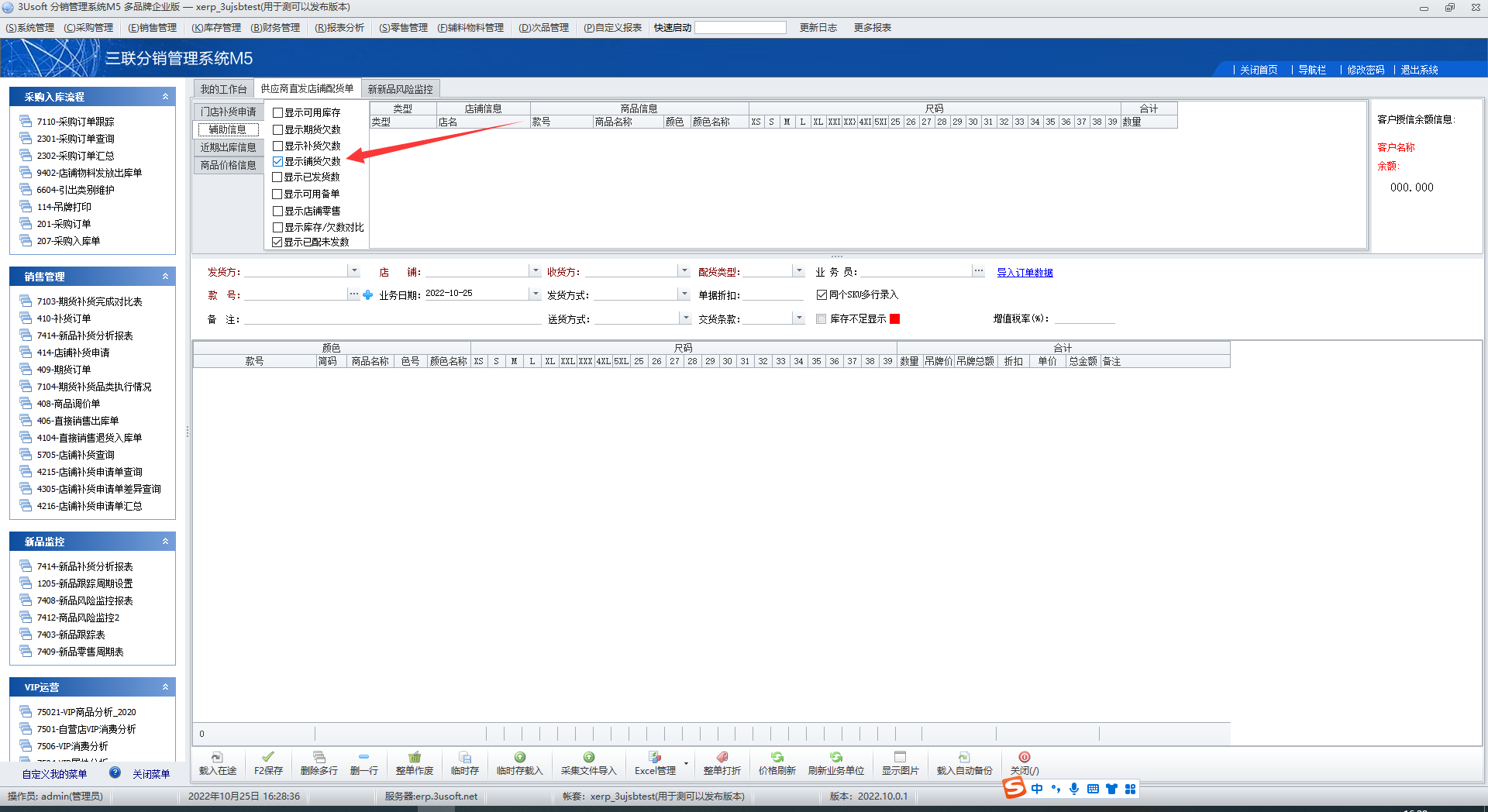Viewport: 1488px width, 812px height.
Task: Collapse the VIP运营 panel
Action: point(165,687)
